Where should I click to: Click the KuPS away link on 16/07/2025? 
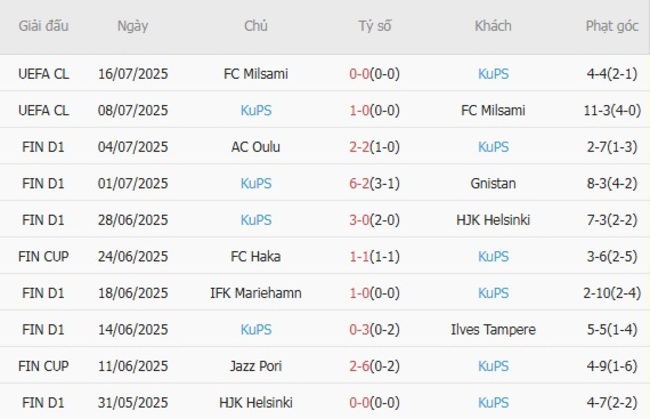click(x=493, y=74)
